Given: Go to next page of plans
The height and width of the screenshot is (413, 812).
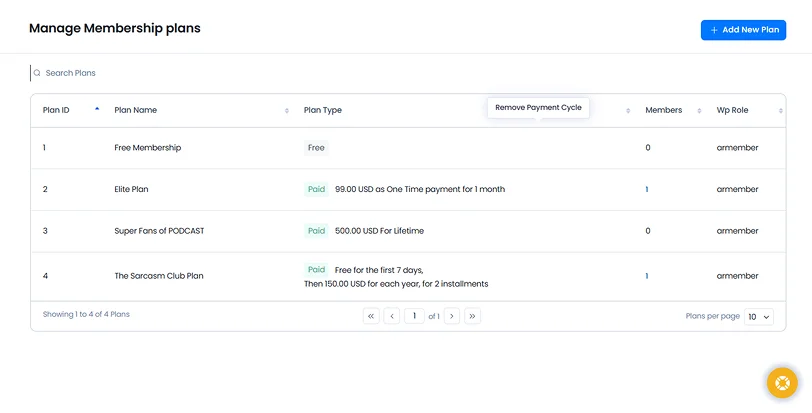Looking at the screenshot, I should (x=452, y=316).
